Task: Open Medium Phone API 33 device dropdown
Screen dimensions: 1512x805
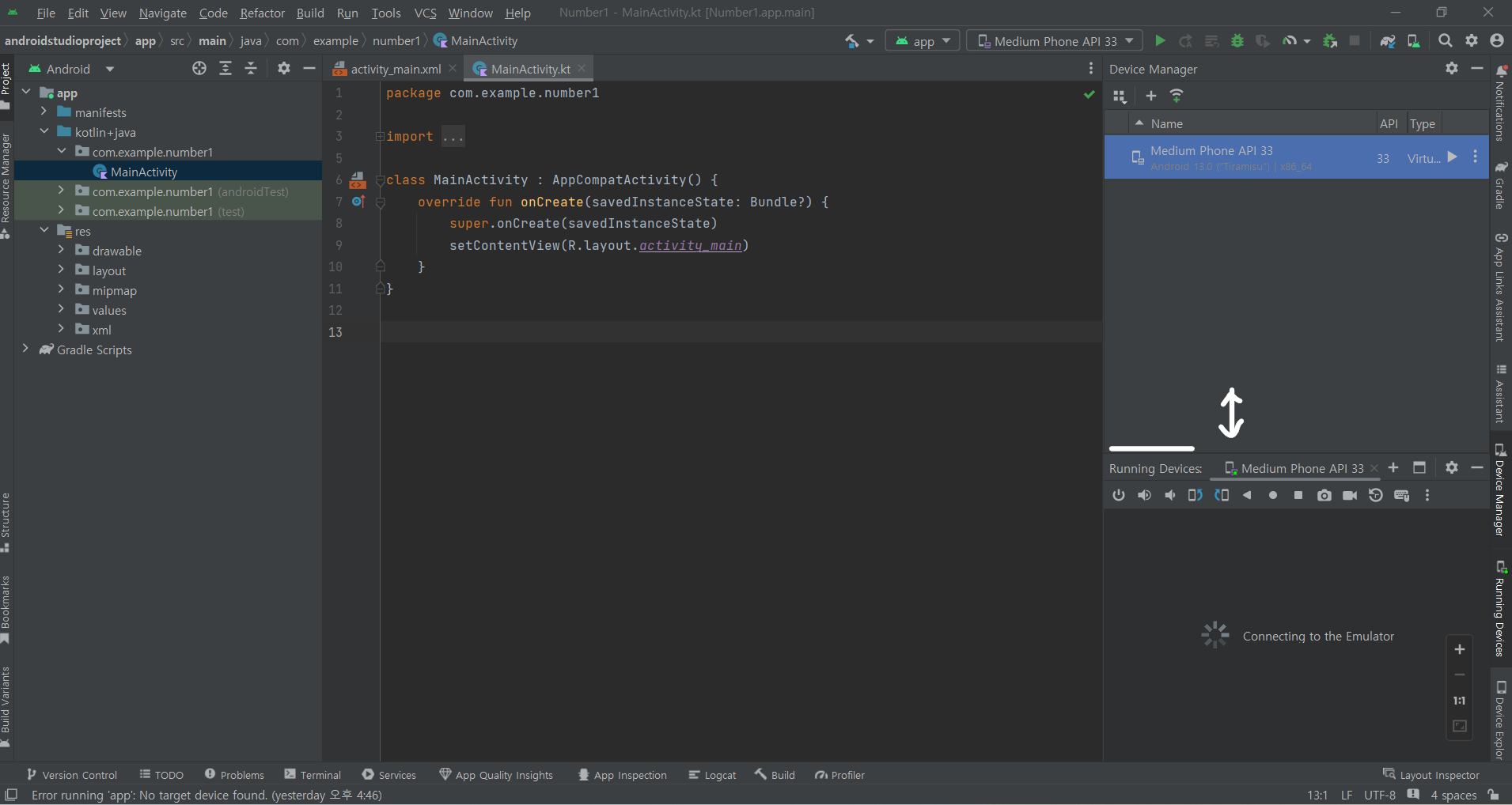Action: click(x=1055, y=41)
